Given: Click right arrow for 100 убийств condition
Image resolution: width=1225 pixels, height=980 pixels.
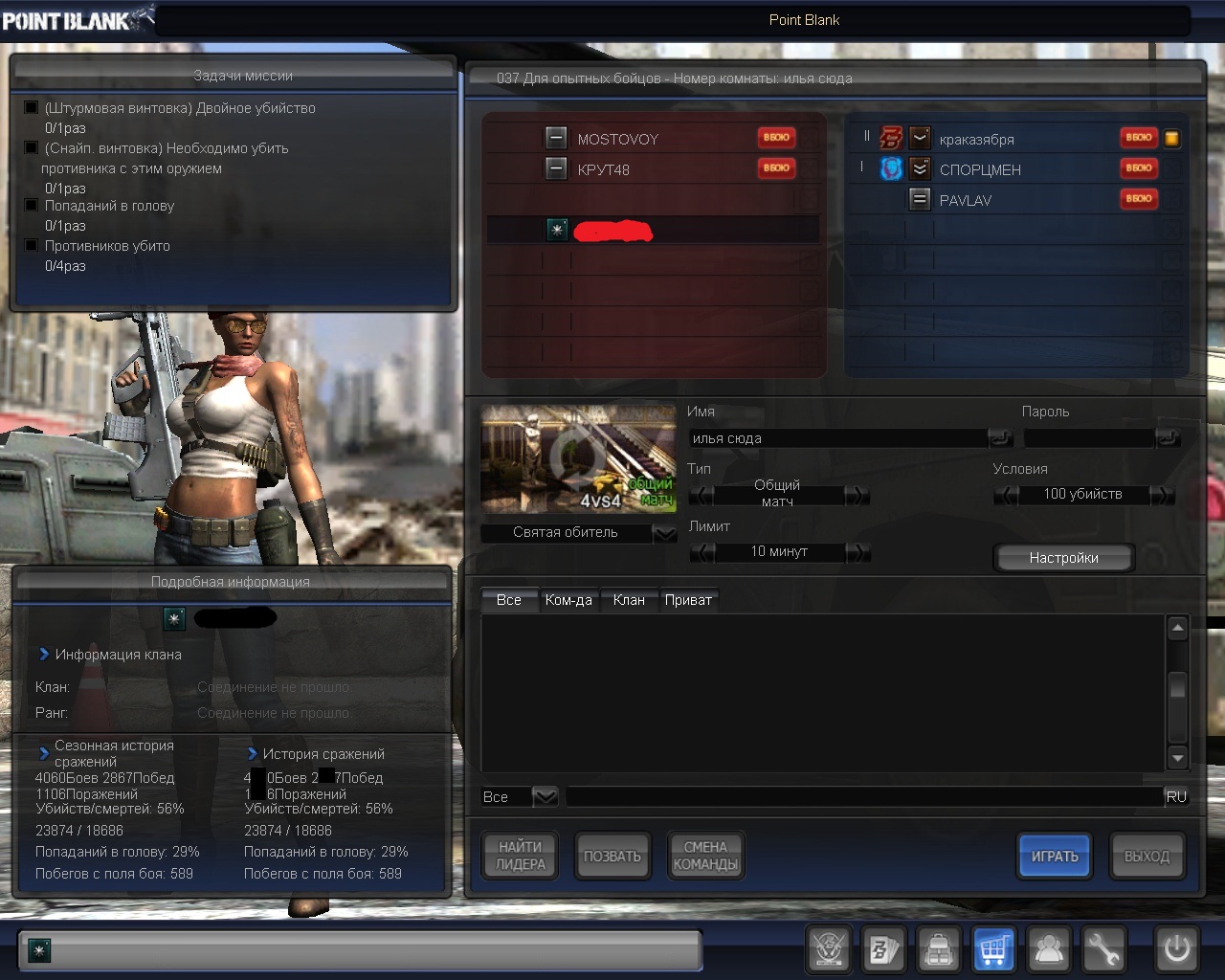Looking at the screenshot, I should [1161, 495].
